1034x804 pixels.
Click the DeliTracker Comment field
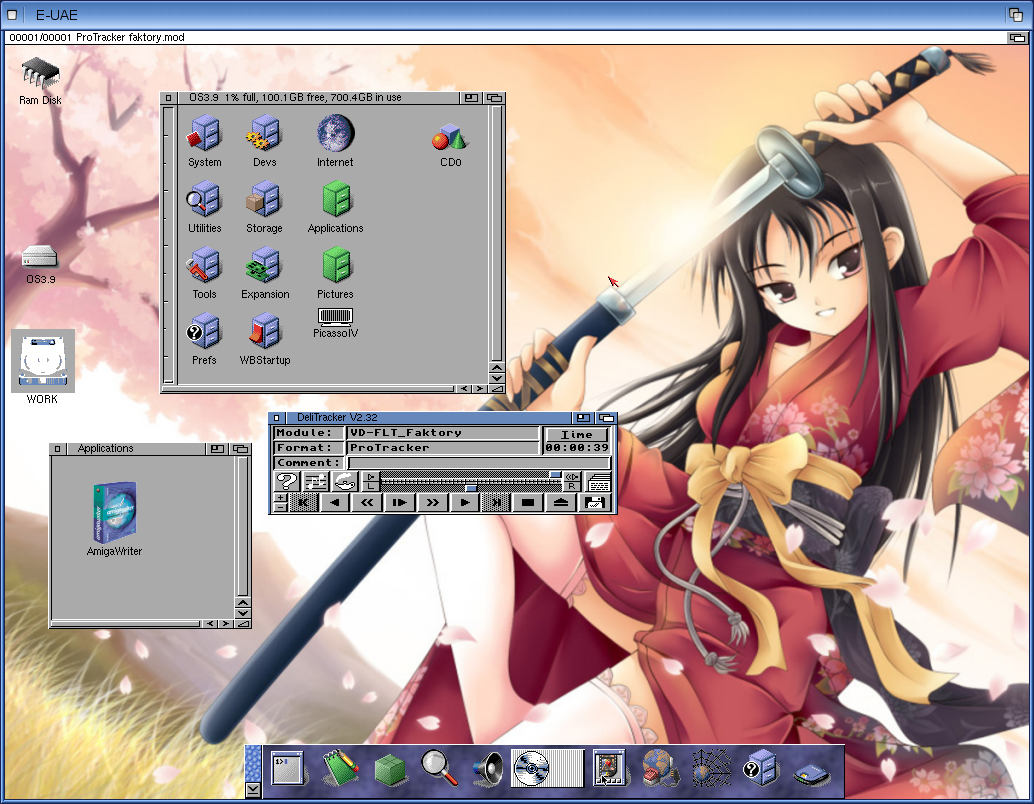tap(479, 463)
